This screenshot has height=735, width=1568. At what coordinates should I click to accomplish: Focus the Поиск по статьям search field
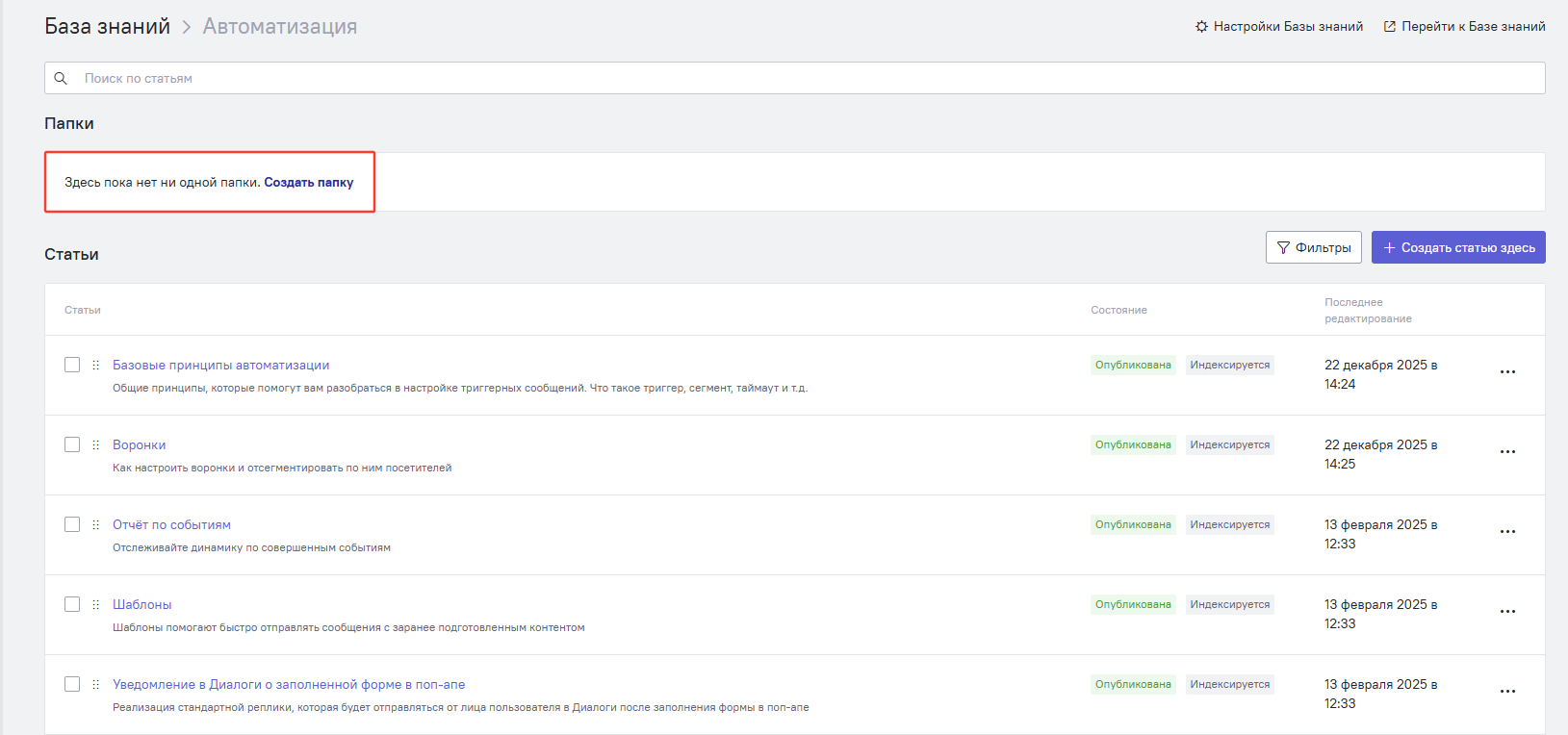[x=770, y=78]
